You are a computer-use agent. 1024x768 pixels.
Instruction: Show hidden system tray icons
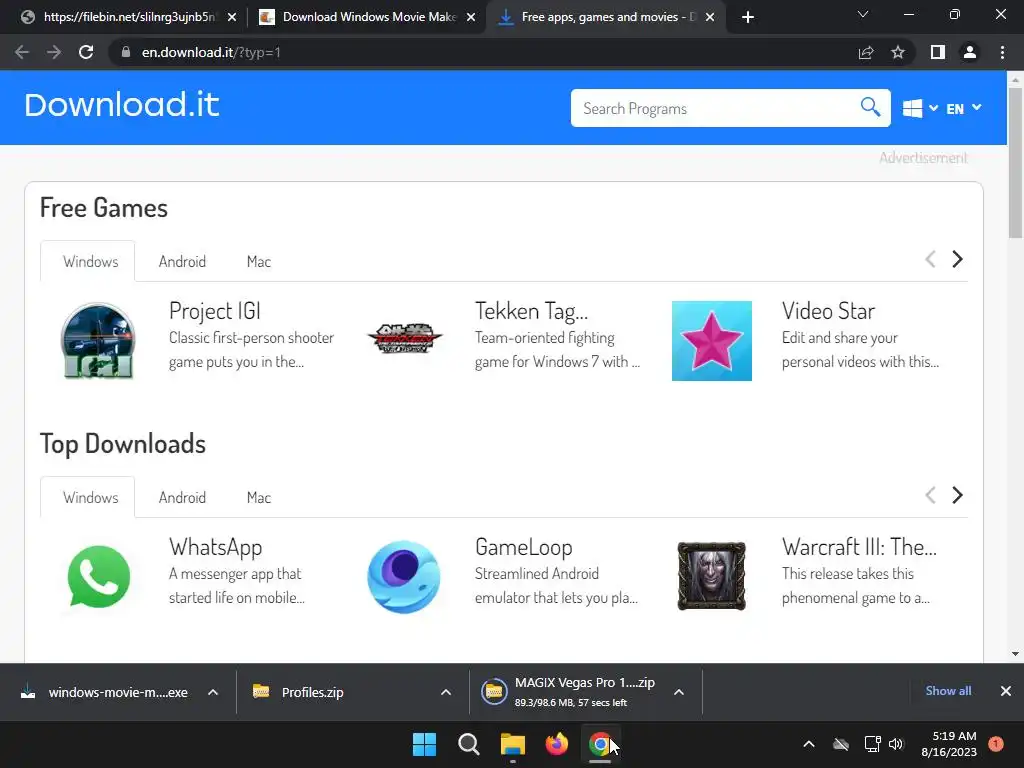808,744
